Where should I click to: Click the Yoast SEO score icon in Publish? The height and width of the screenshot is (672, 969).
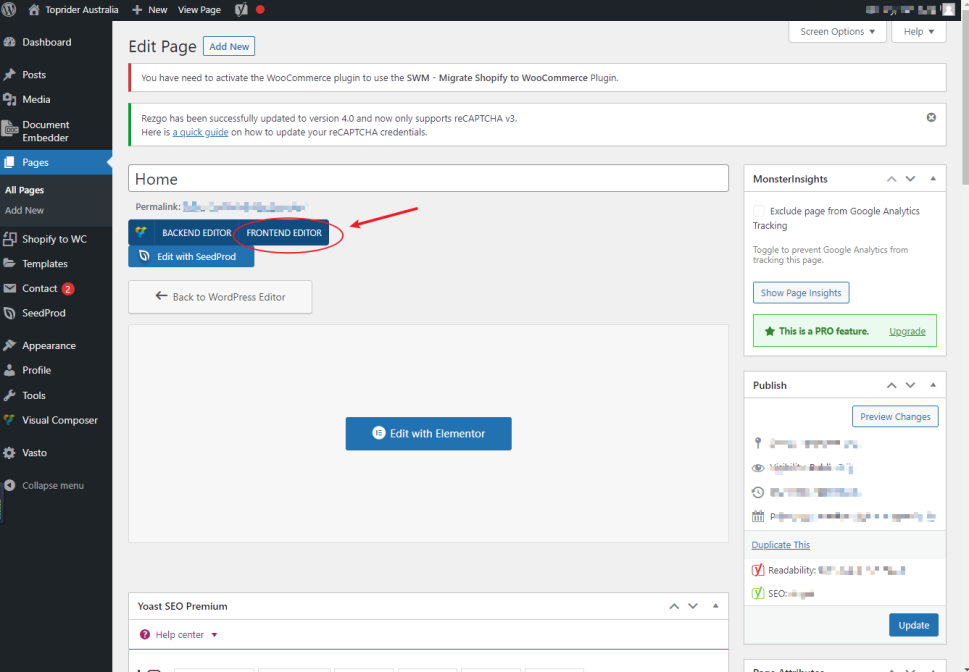(x=758, y=593)
